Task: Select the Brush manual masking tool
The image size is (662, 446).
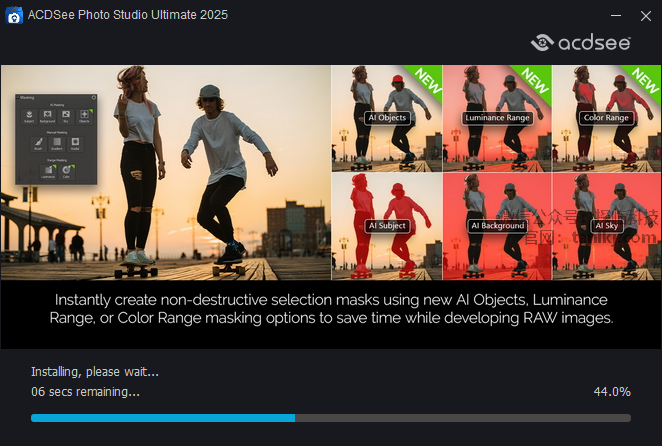Action: click(x=39, y=144)
